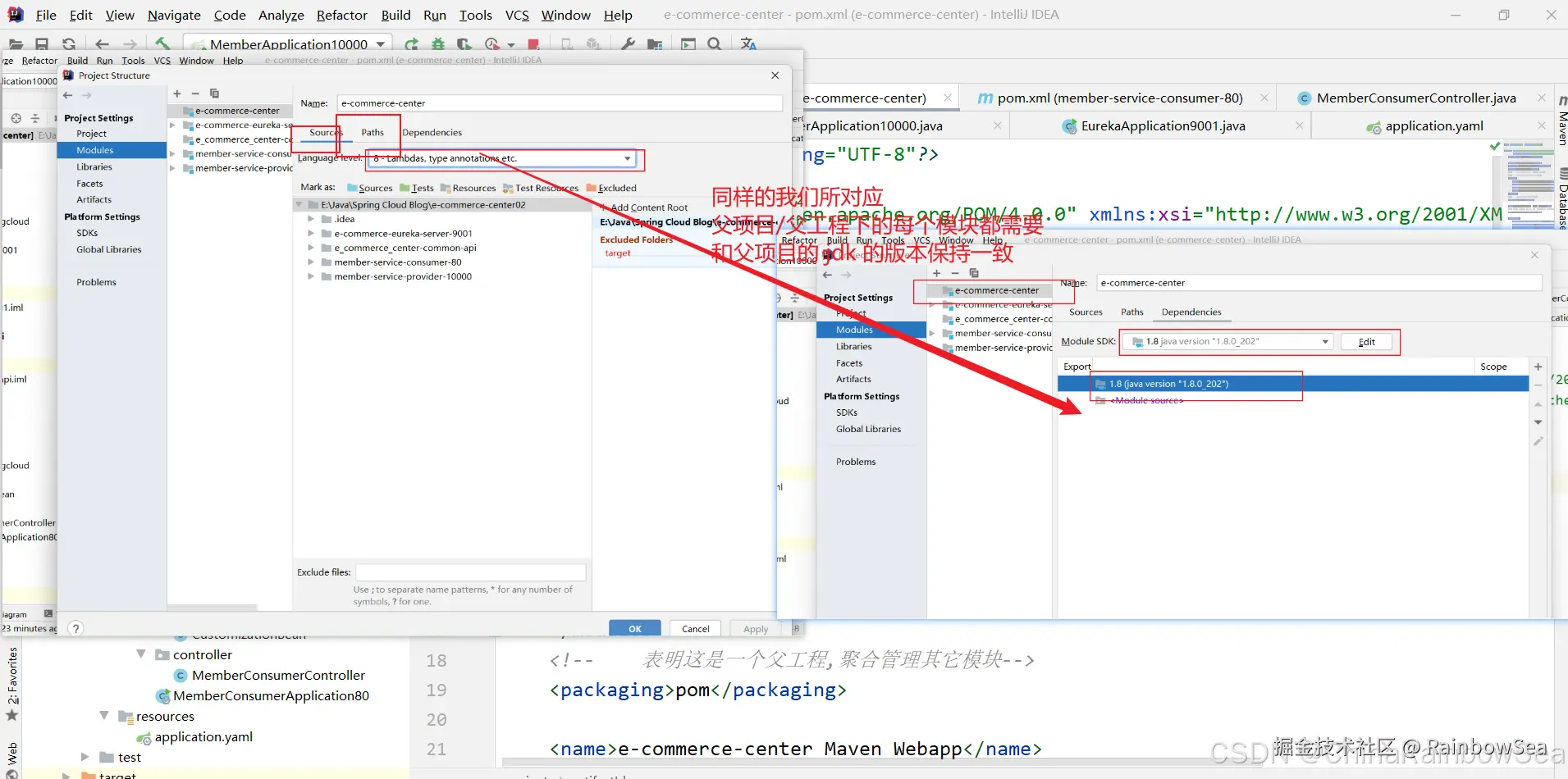
Task: Select the 1.8 java version dependency row
Action: (1293, 384)
